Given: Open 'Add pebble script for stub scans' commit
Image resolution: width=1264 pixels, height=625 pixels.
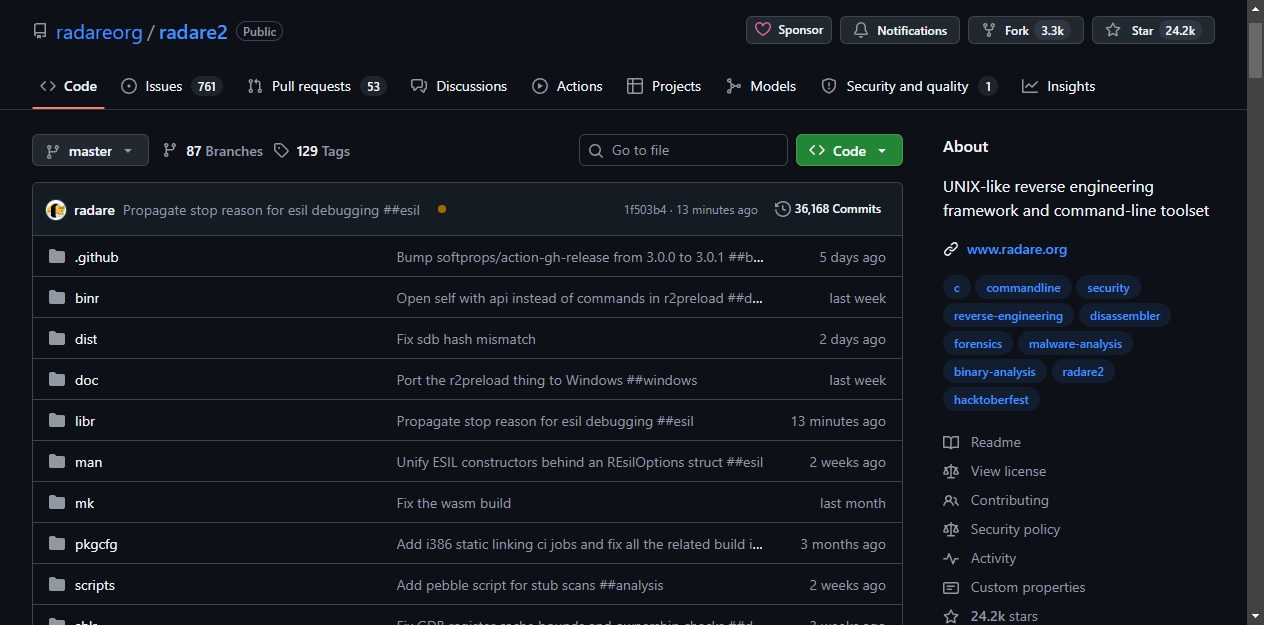Looking at the screenshot, I should [530, 585].
